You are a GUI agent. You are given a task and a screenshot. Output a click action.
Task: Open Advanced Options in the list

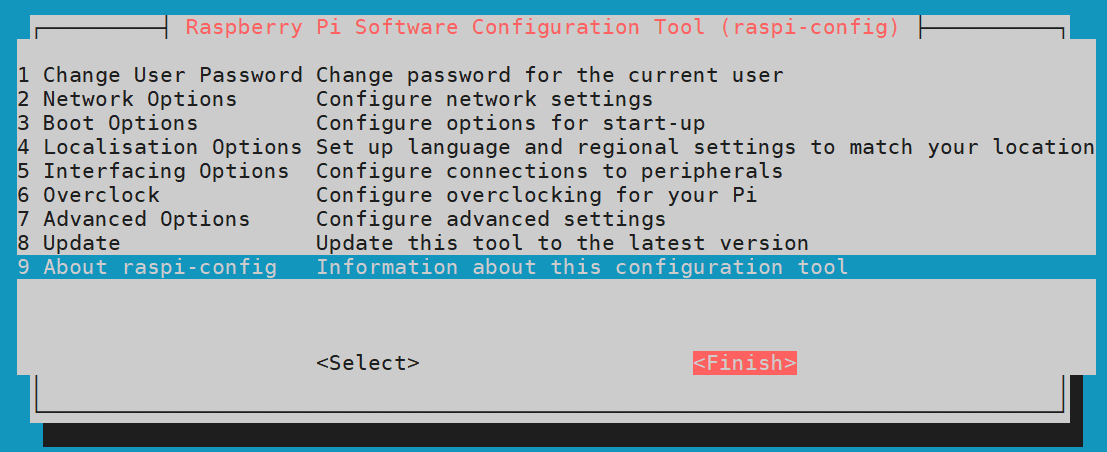coord(134,219)
